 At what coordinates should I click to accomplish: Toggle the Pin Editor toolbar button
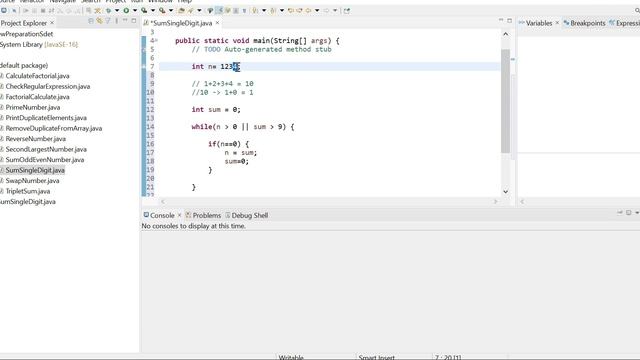(x=347, y=11)
